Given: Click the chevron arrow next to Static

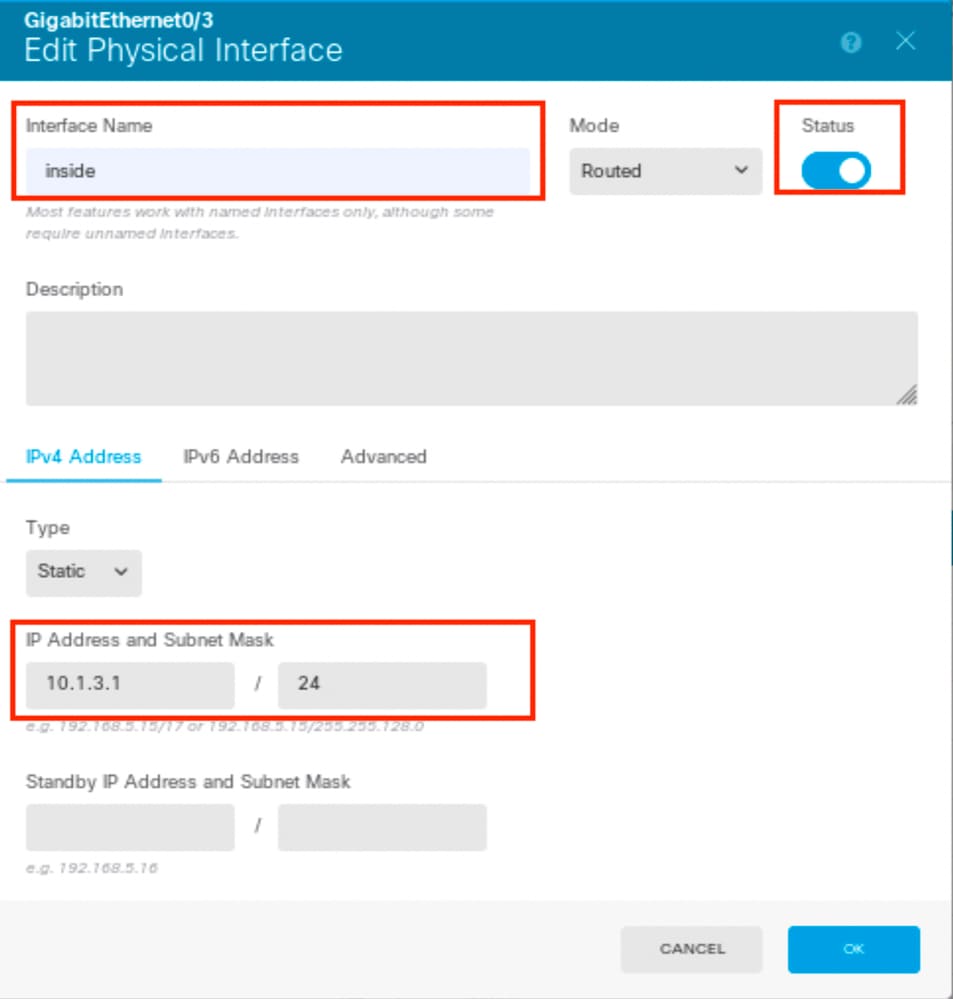Looking at the screenshot, I should pos(121,571).
